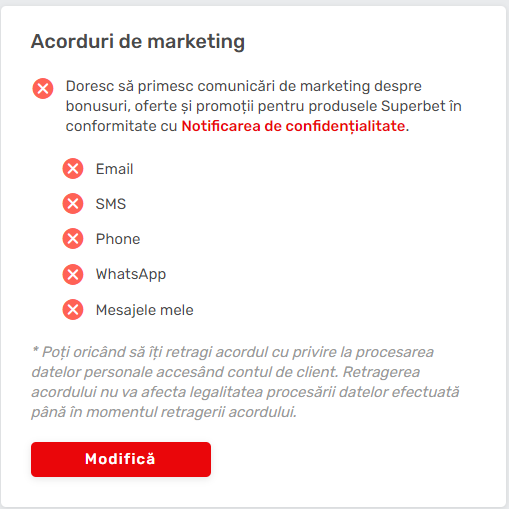Image resolution: width=509 pixels, height=509 pixels.
Task: Click the Acorduri de marketing heading
Action: click(x=138, y=42)
